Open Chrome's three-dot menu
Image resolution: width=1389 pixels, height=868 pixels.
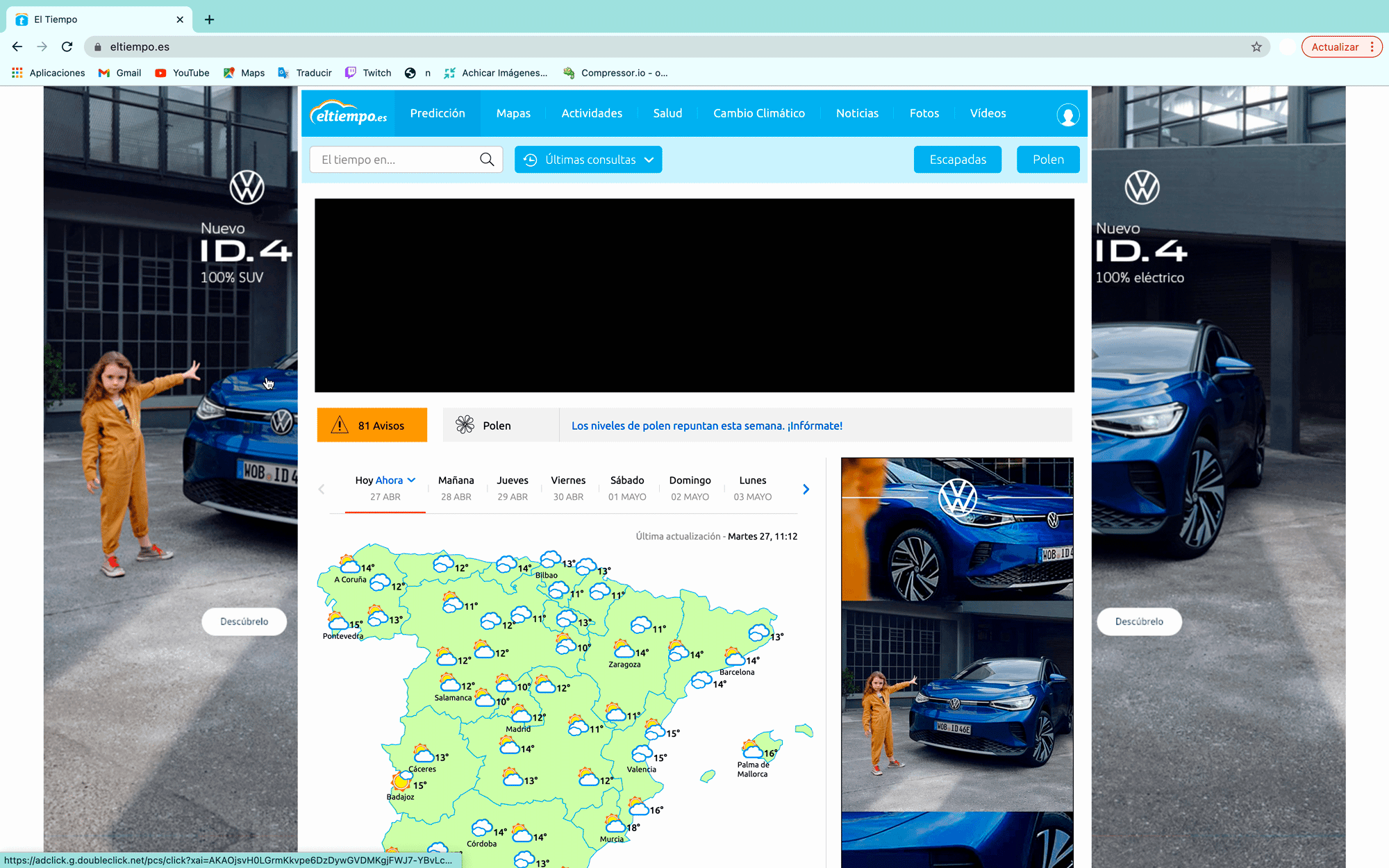[1372, 47]
